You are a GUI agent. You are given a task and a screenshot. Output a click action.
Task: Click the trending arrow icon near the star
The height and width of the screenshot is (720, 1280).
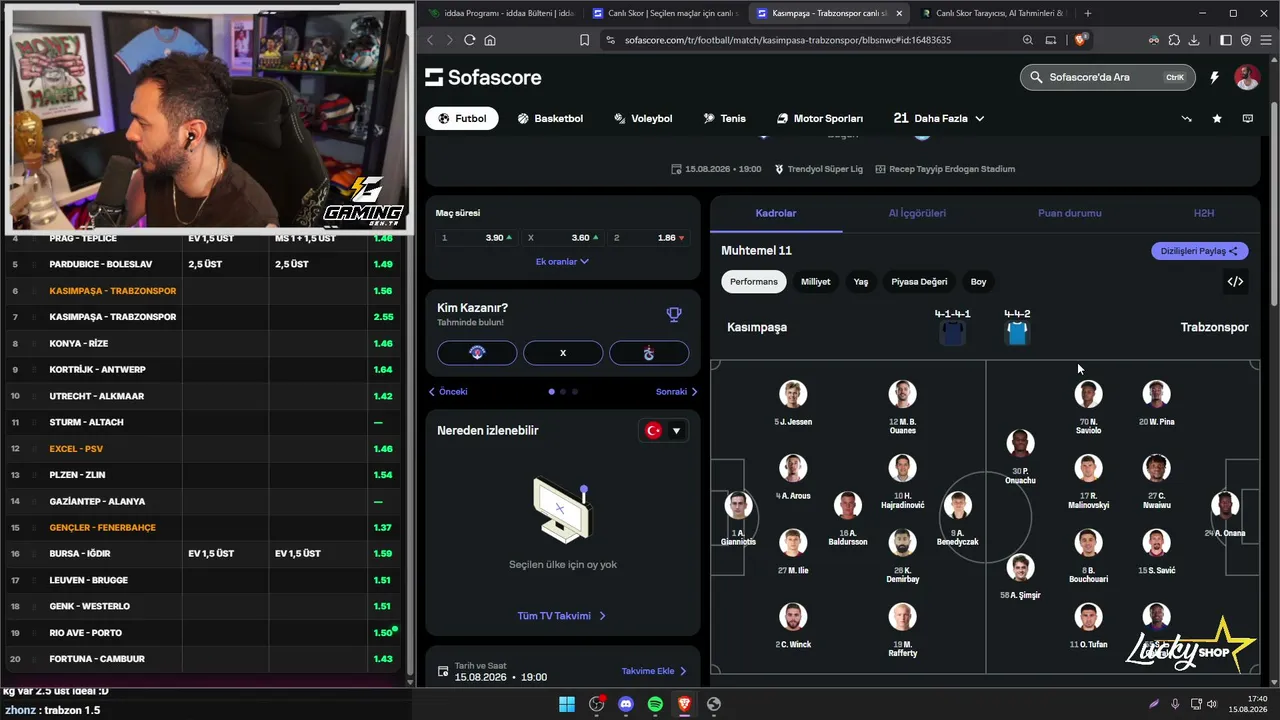(1187, 118)
